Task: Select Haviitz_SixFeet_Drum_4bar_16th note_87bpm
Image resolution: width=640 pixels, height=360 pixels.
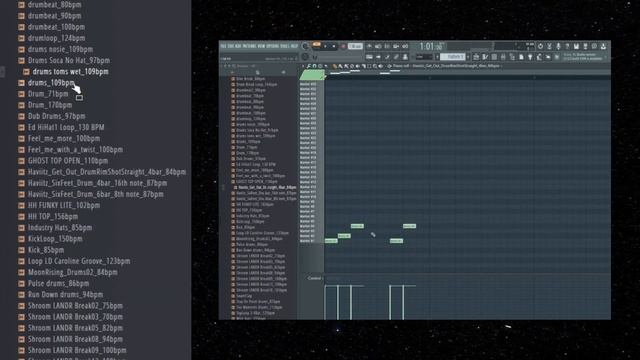Action: (97, 183)
